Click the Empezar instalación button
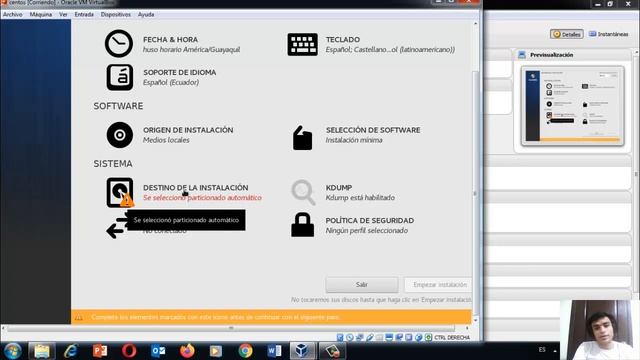The width and height of the screenshot is (640, 360). click(x=438, y=284)
